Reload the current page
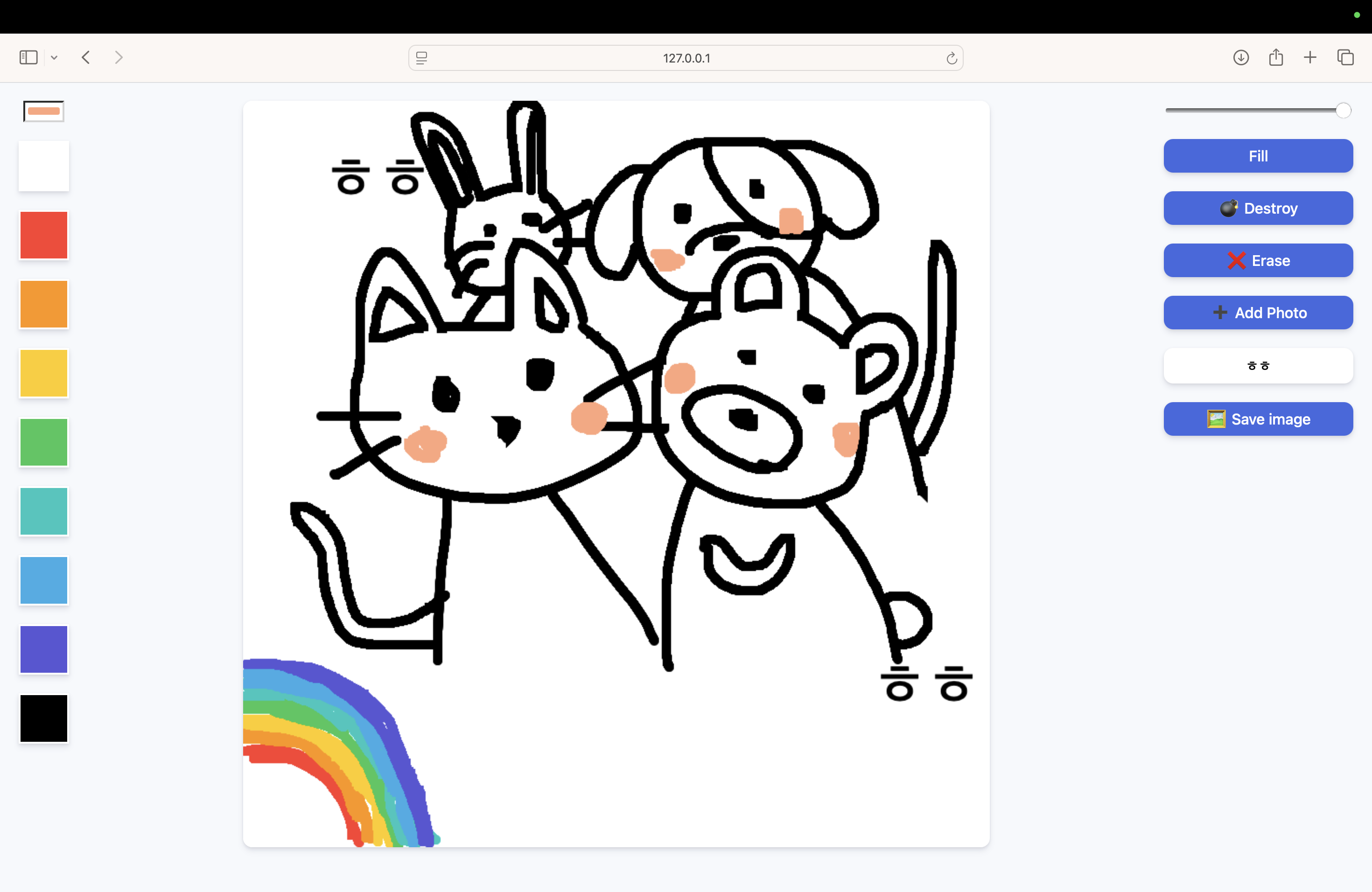Viewport: 1372px width, 892px height. coord(951,58)
